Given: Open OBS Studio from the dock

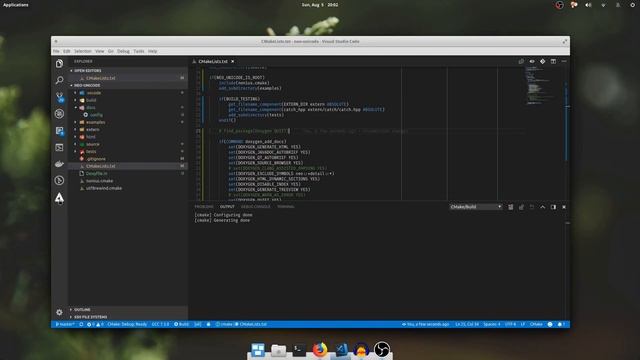Looking at the screenshot, I should pos(382,350).
